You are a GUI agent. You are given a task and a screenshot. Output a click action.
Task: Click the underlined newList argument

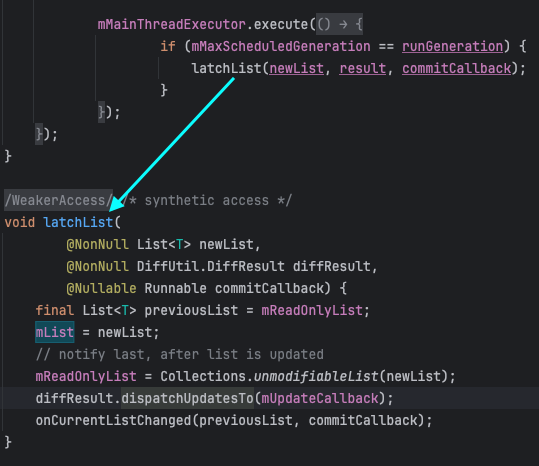(297, 68)
